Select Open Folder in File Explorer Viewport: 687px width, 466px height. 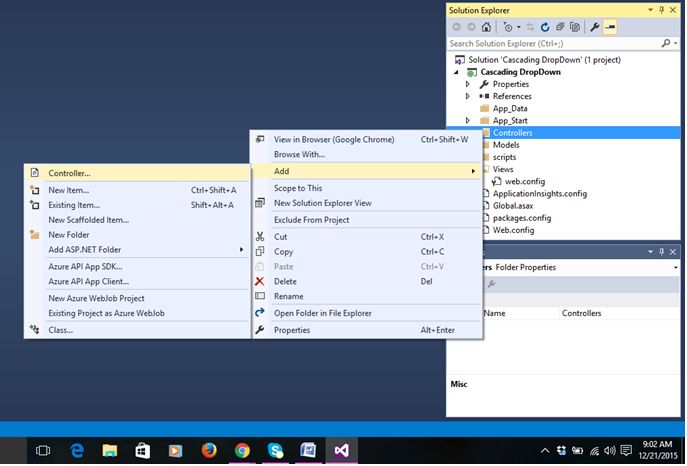click(x=322, y=313)
